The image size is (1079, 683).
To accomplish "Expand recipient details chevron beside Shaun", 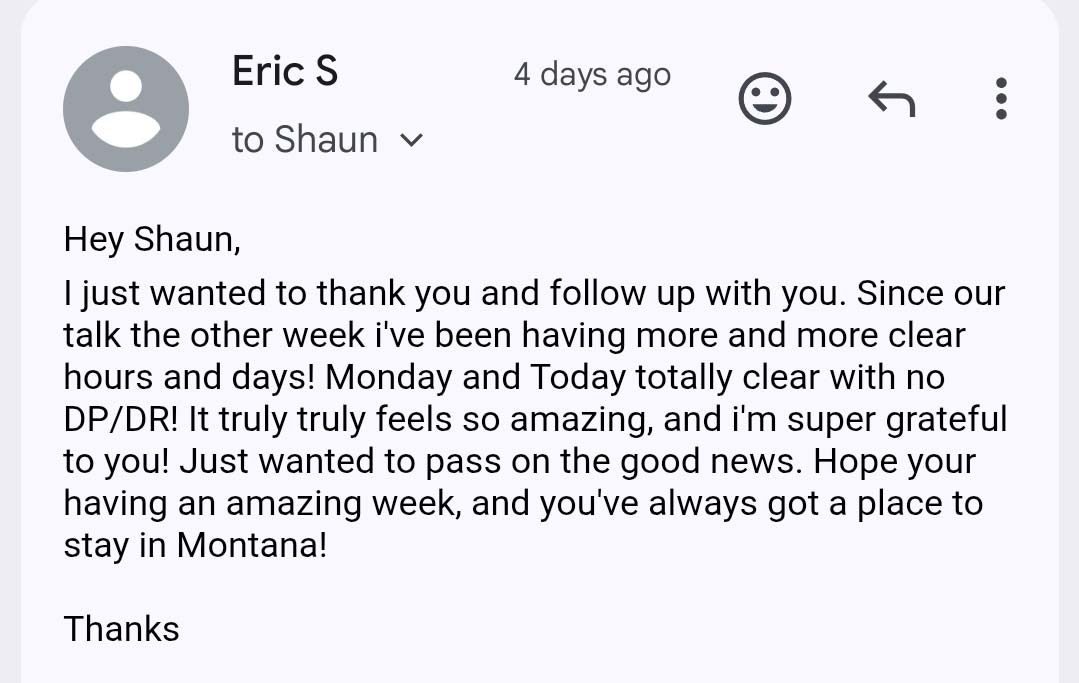I will (411, 140).
